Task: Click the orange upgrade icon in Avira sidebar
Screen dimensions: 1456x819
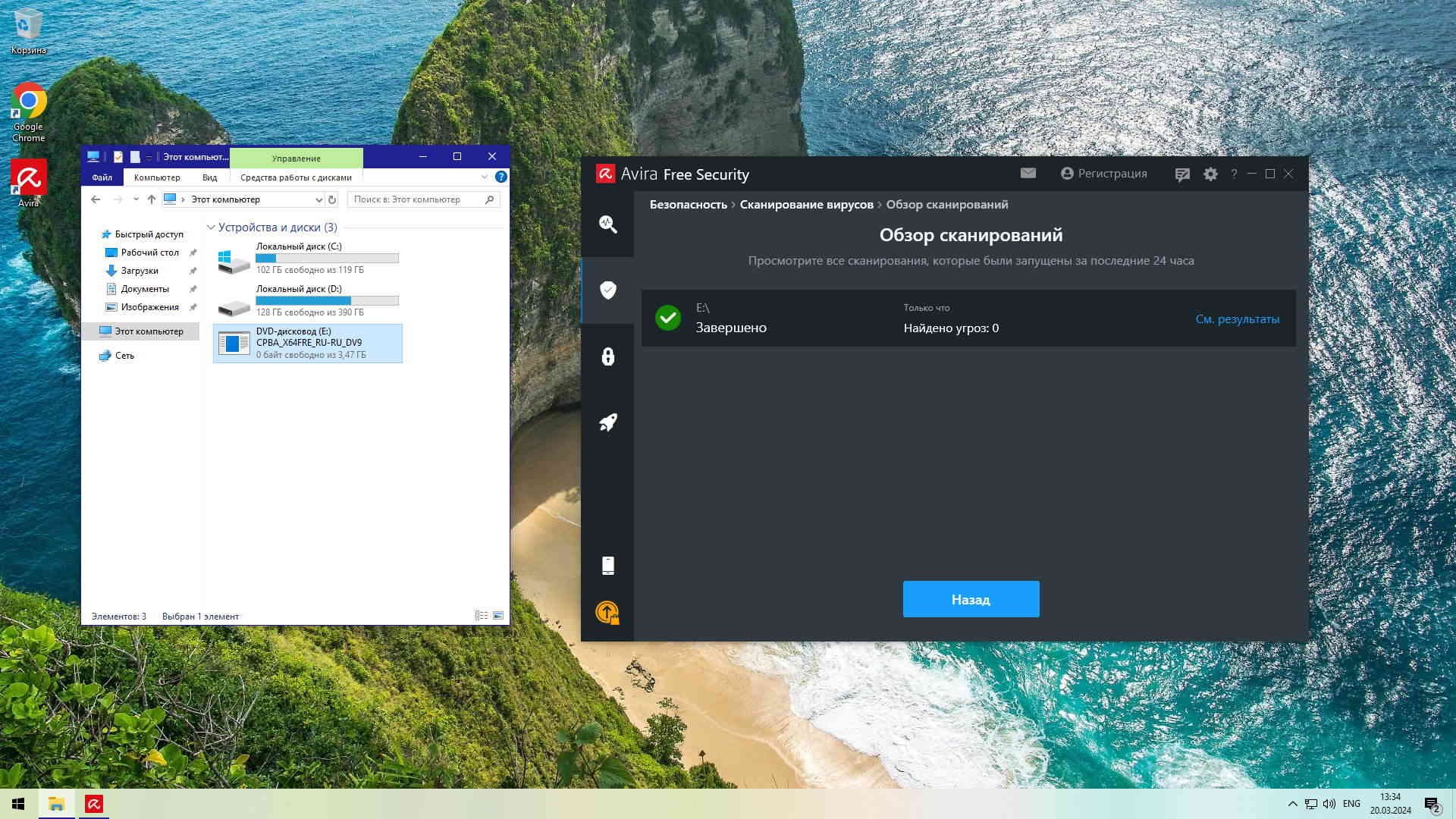Action: (x=607, y=613)
